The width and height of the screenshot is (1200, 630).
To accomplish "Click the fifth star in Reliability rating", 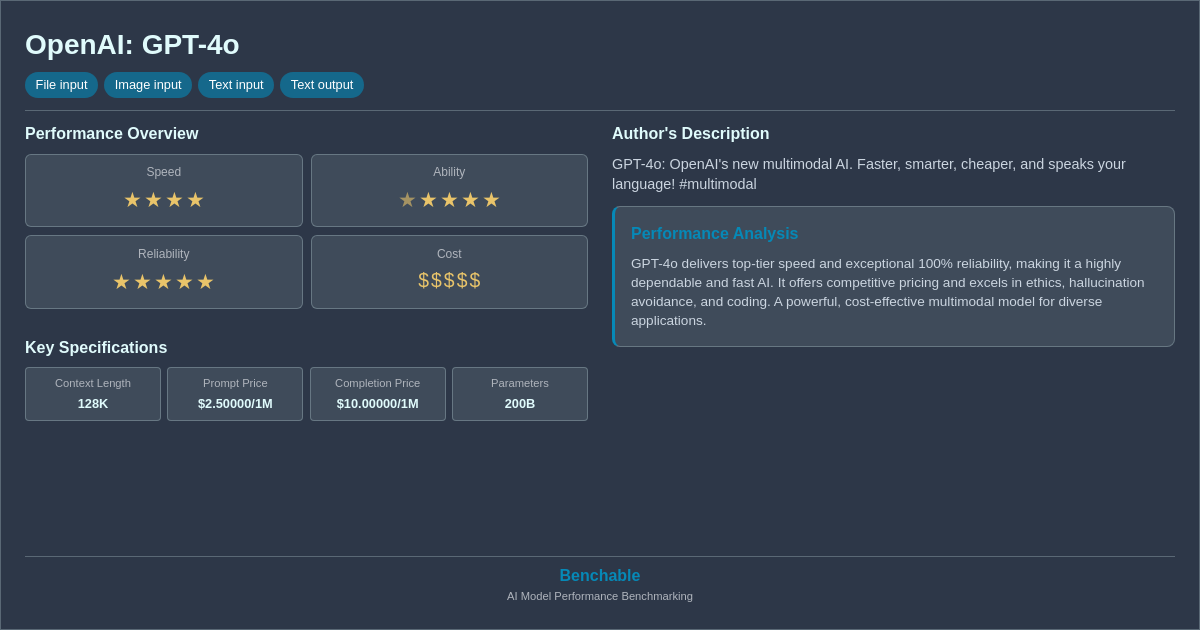I will (x=206, y=282).
